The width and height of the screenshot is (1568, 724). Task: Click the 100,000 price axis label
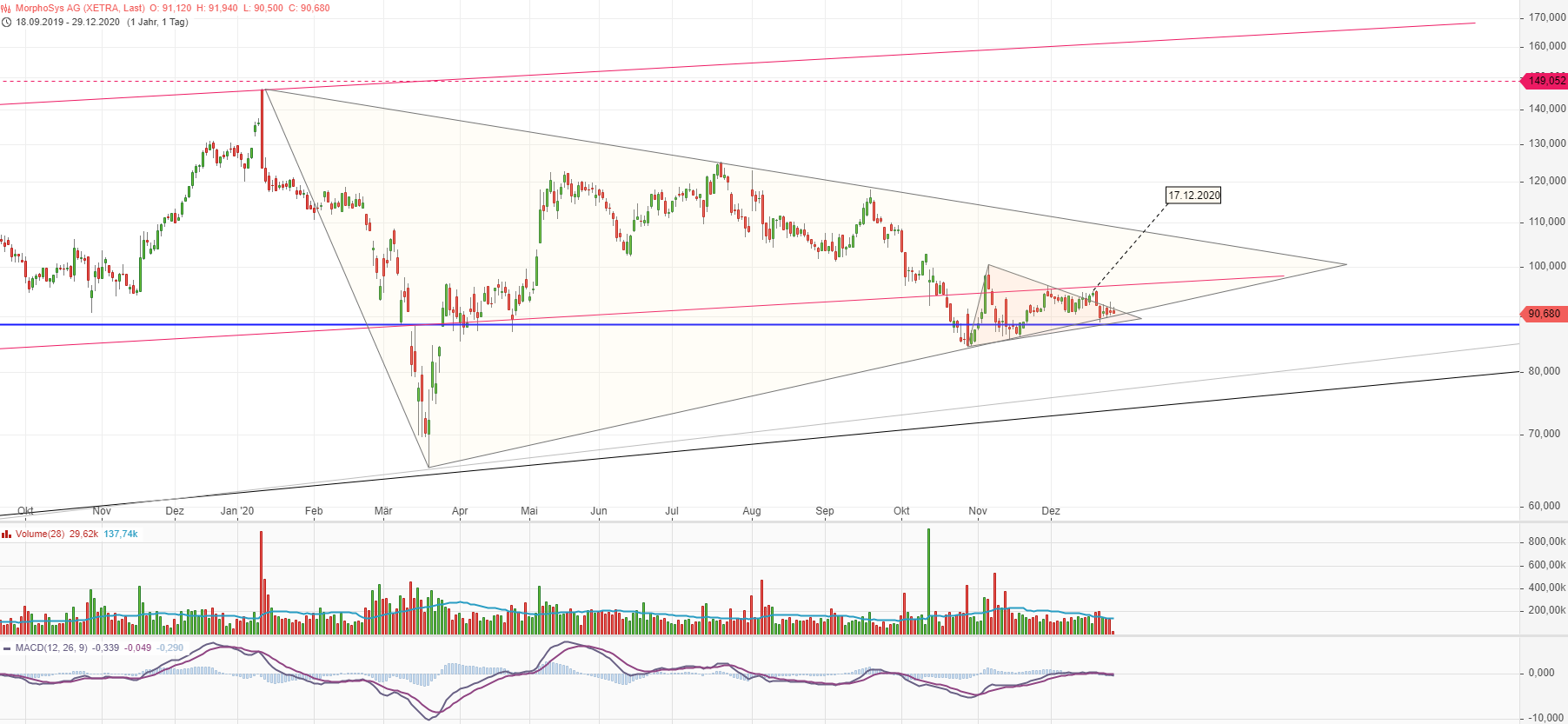click(1547, 266)
